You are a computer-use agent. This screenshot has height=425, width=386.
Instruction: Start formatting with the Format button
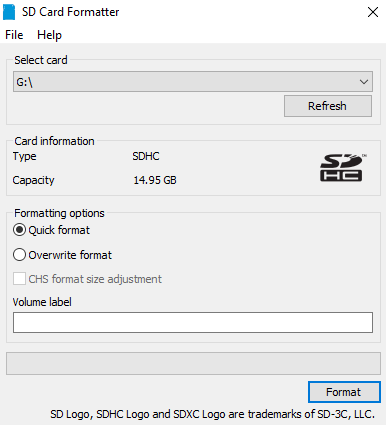(344, 392)
